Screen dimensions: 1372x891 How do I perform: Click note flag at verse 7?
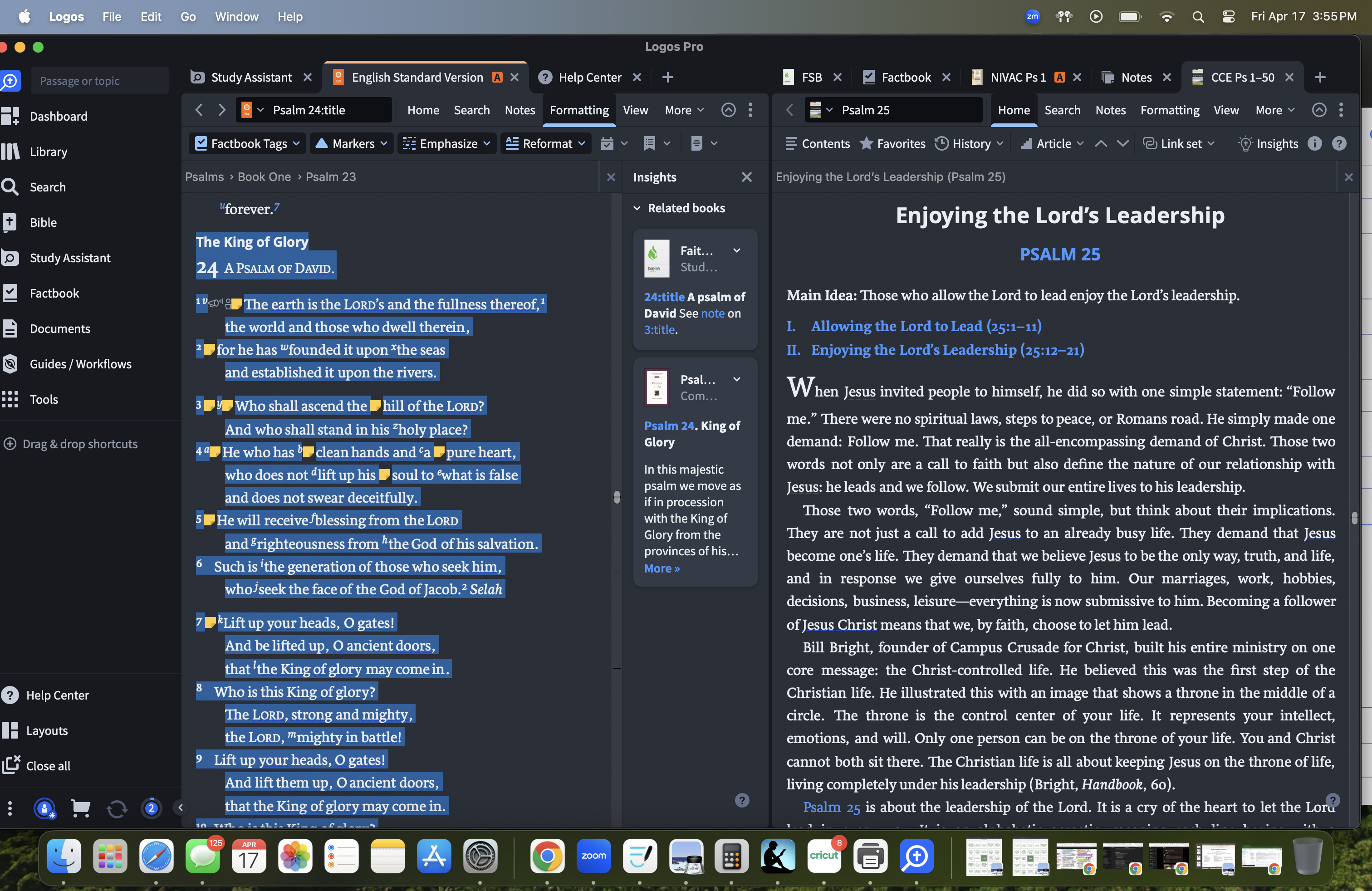211,622
